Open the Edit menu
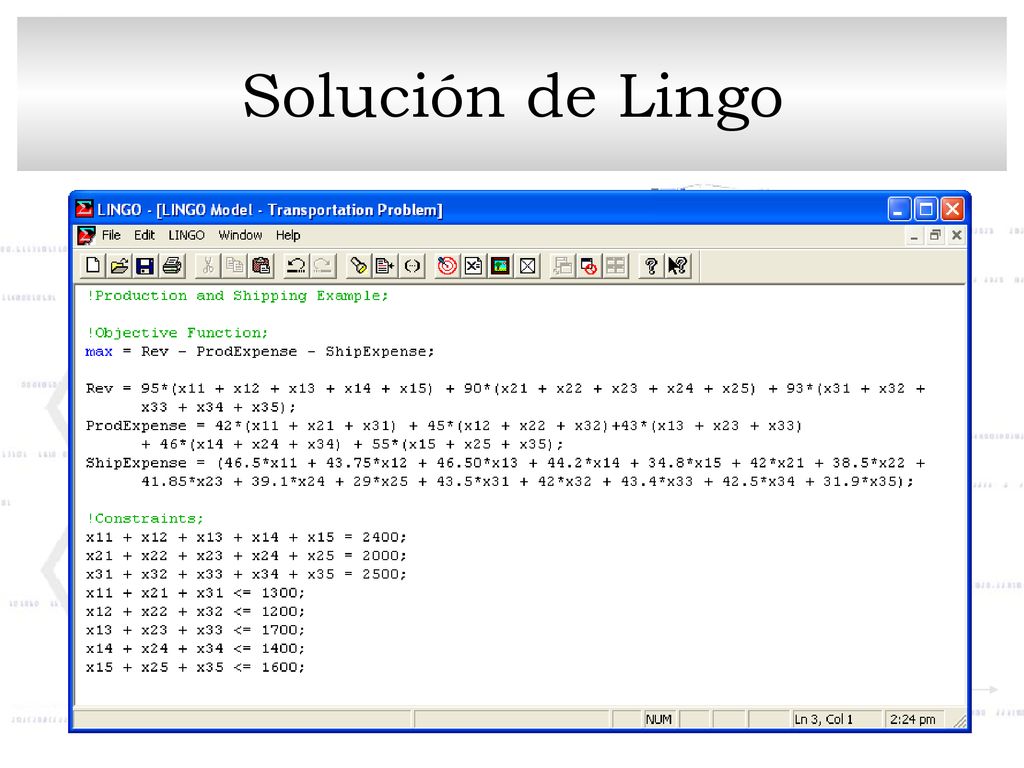Screen dimensions: 1024x768 tap(144, 235)
